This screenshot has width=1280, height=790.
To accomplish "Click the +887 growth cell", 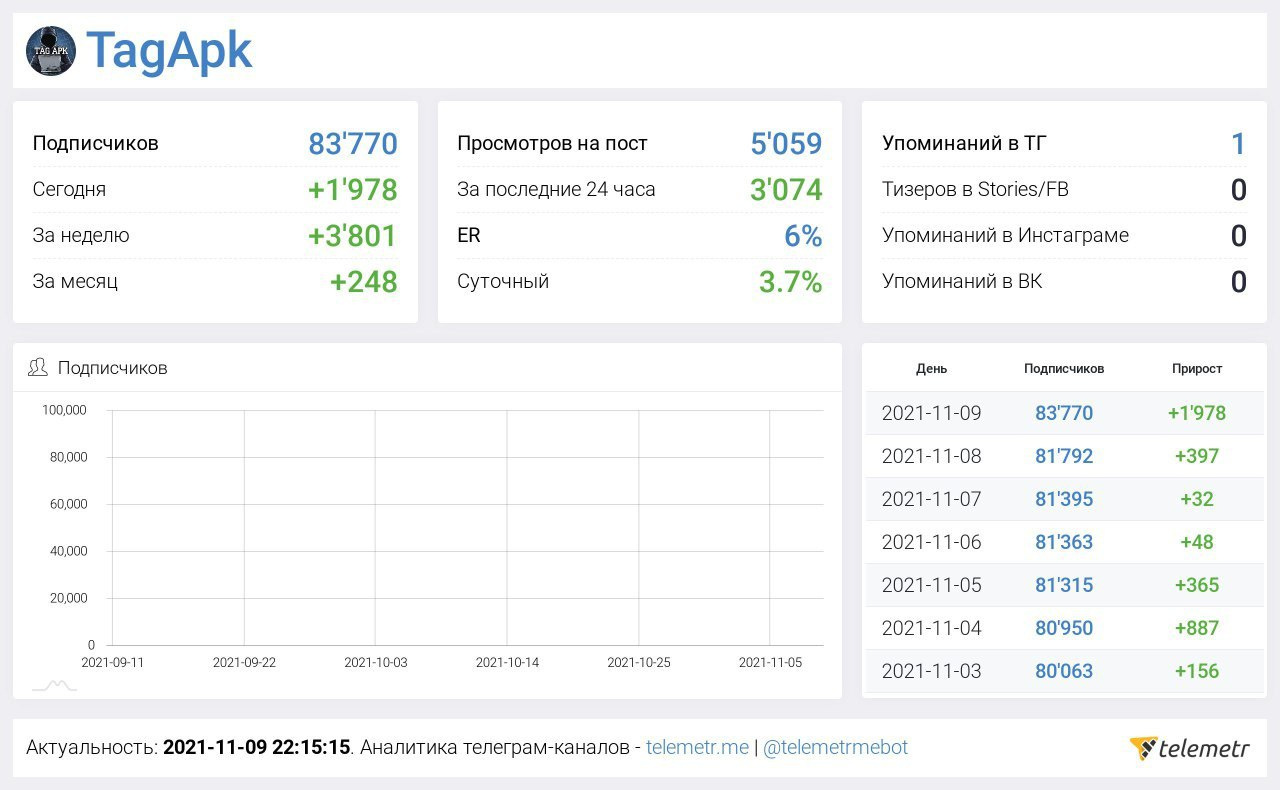I will pos(1197,628).
